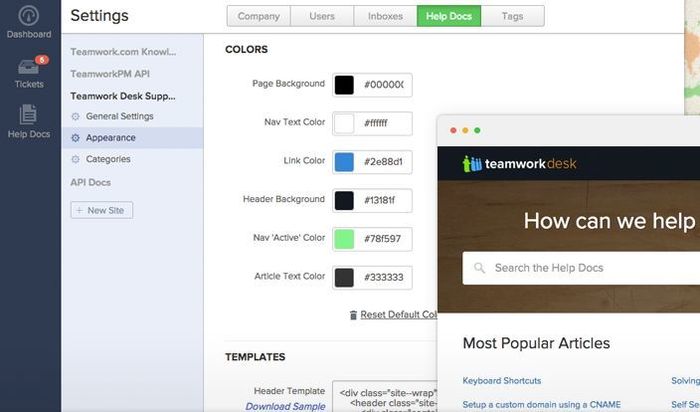Click the General Settings gear icon
The width and height of the screenshot is (700, 412).
(x=75, y=117)
